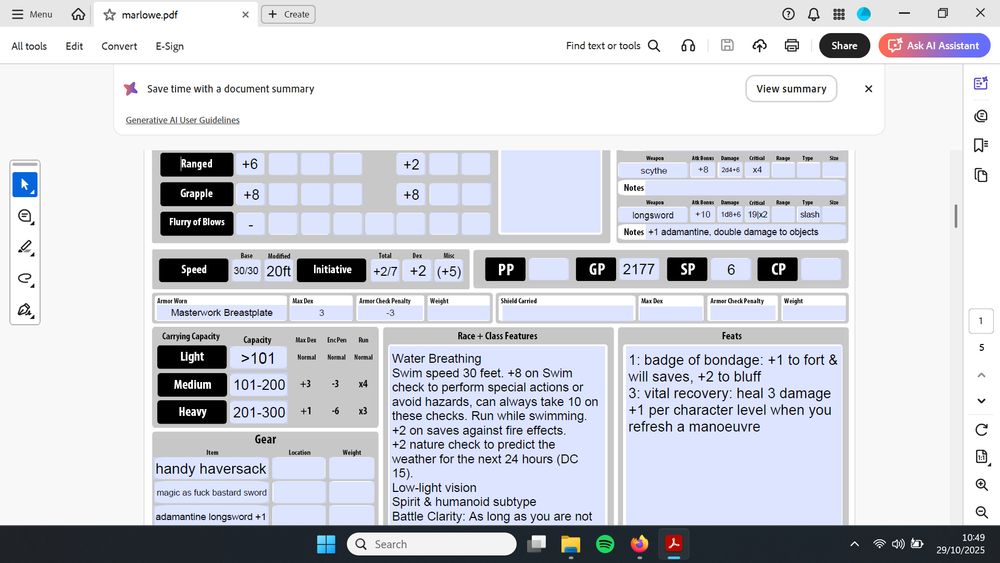Rotate the page view icon

tap(982, 430)
